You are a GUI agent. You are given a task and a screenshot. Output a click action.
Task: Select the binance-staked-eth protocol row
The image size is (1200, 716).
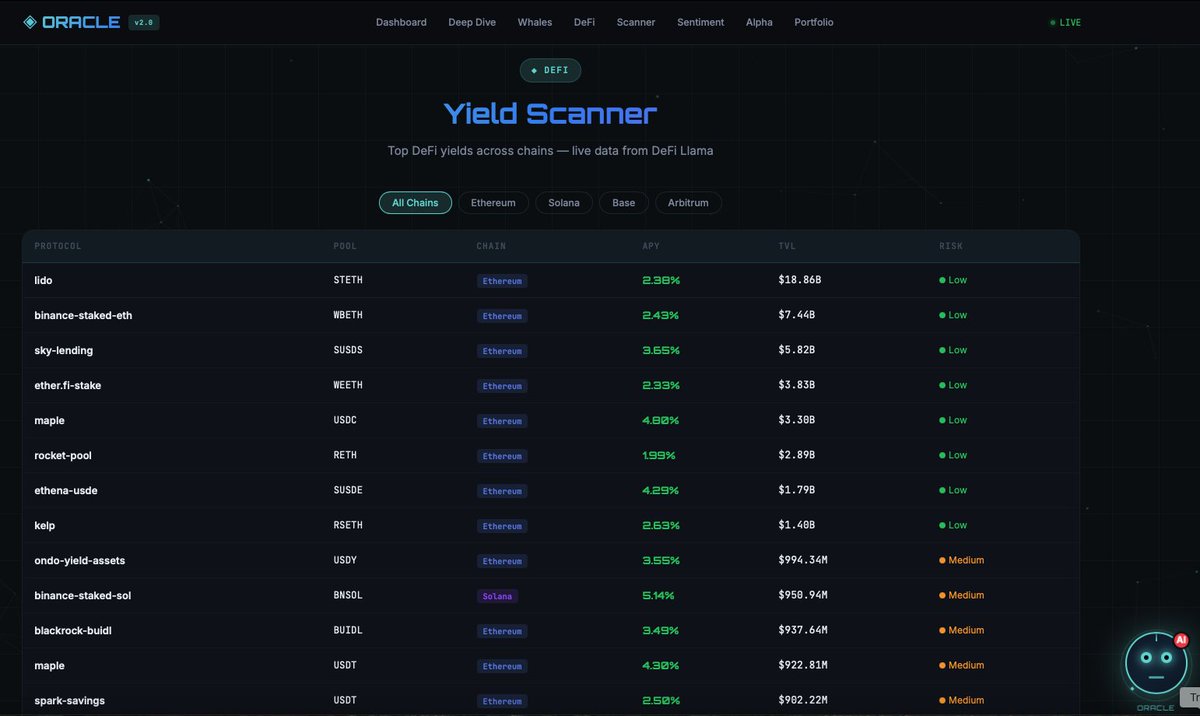pyautogui.click(x=551, y=315)
